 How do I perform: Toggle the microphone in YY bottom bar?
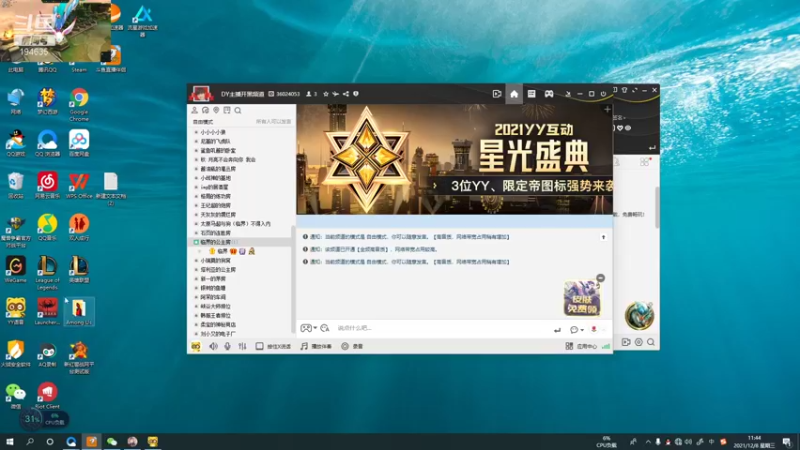(227, 346)
